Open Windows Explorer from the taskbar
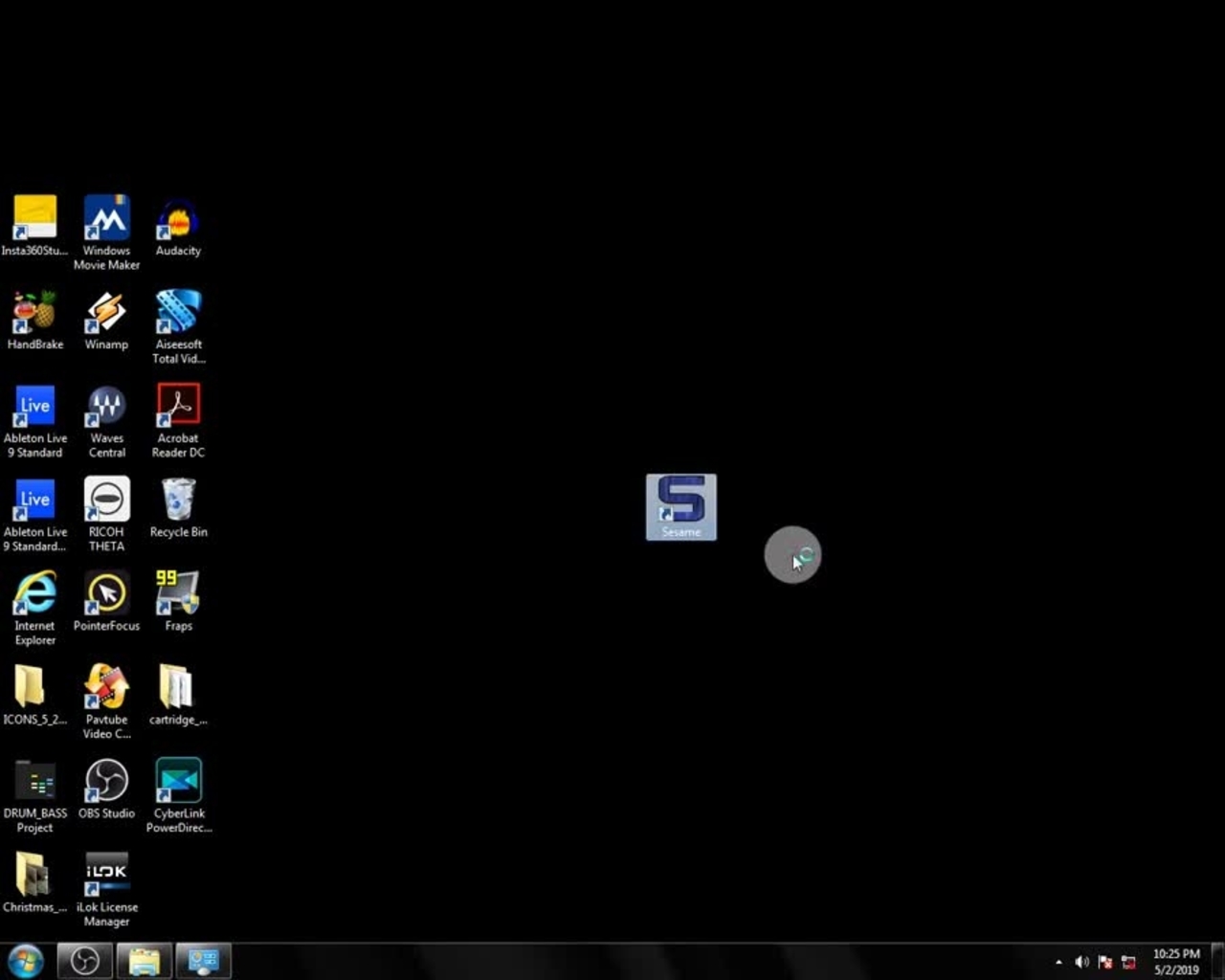The height and width of the screenshot is (980, 1225). (145, 961)
